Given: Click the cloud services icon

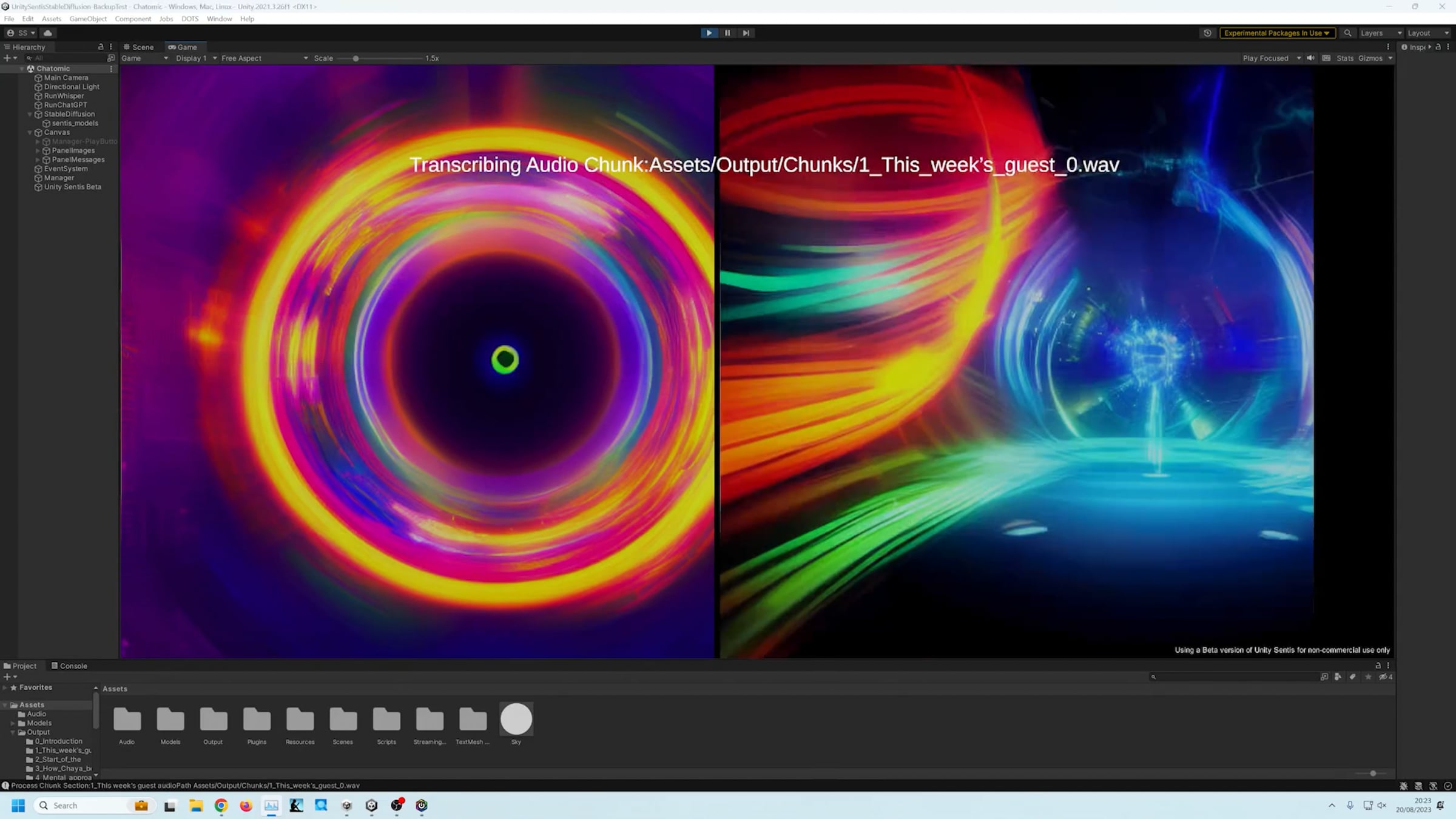Looking at the screenshot, I should 48,33.
